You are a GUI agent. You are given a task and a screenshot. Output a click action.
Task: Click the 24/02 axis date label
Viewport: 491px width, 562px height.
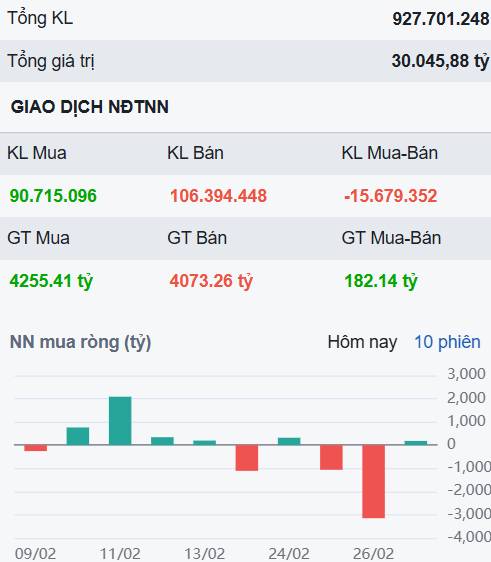289,554
